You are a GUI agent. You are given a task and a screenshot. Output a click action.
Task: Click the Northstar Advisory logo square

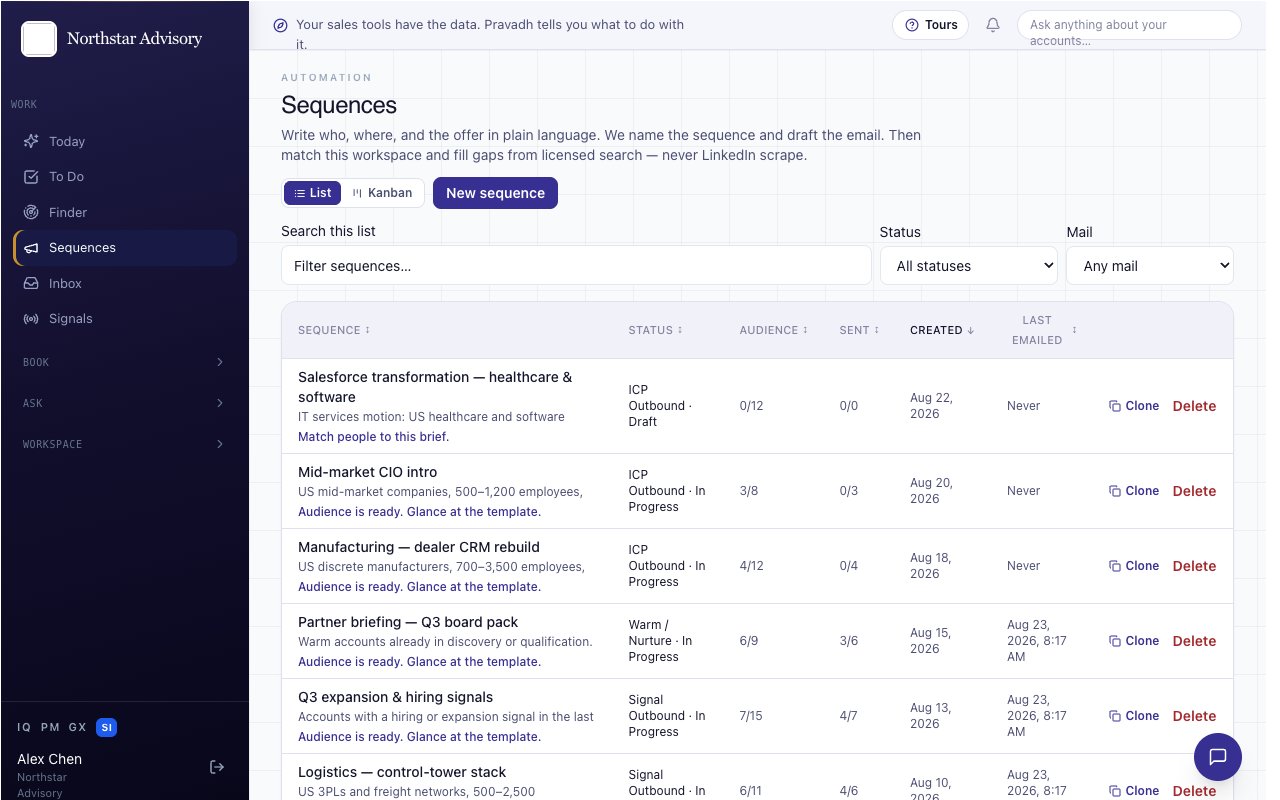click(x=39, y=39)
